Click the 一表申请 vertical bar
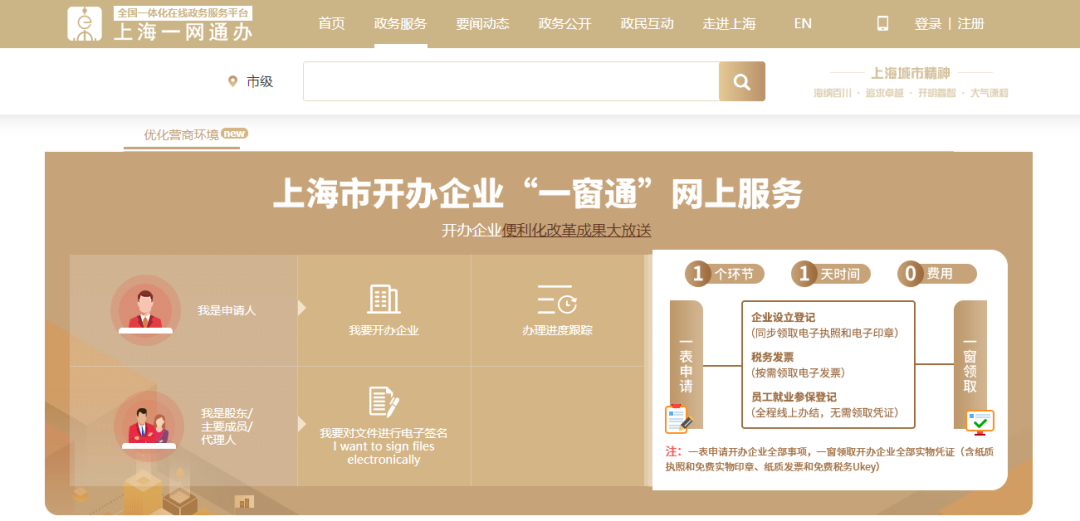The width and height of the screenshot is (1080, 521). pyautogui.click(x=686, y=364)
